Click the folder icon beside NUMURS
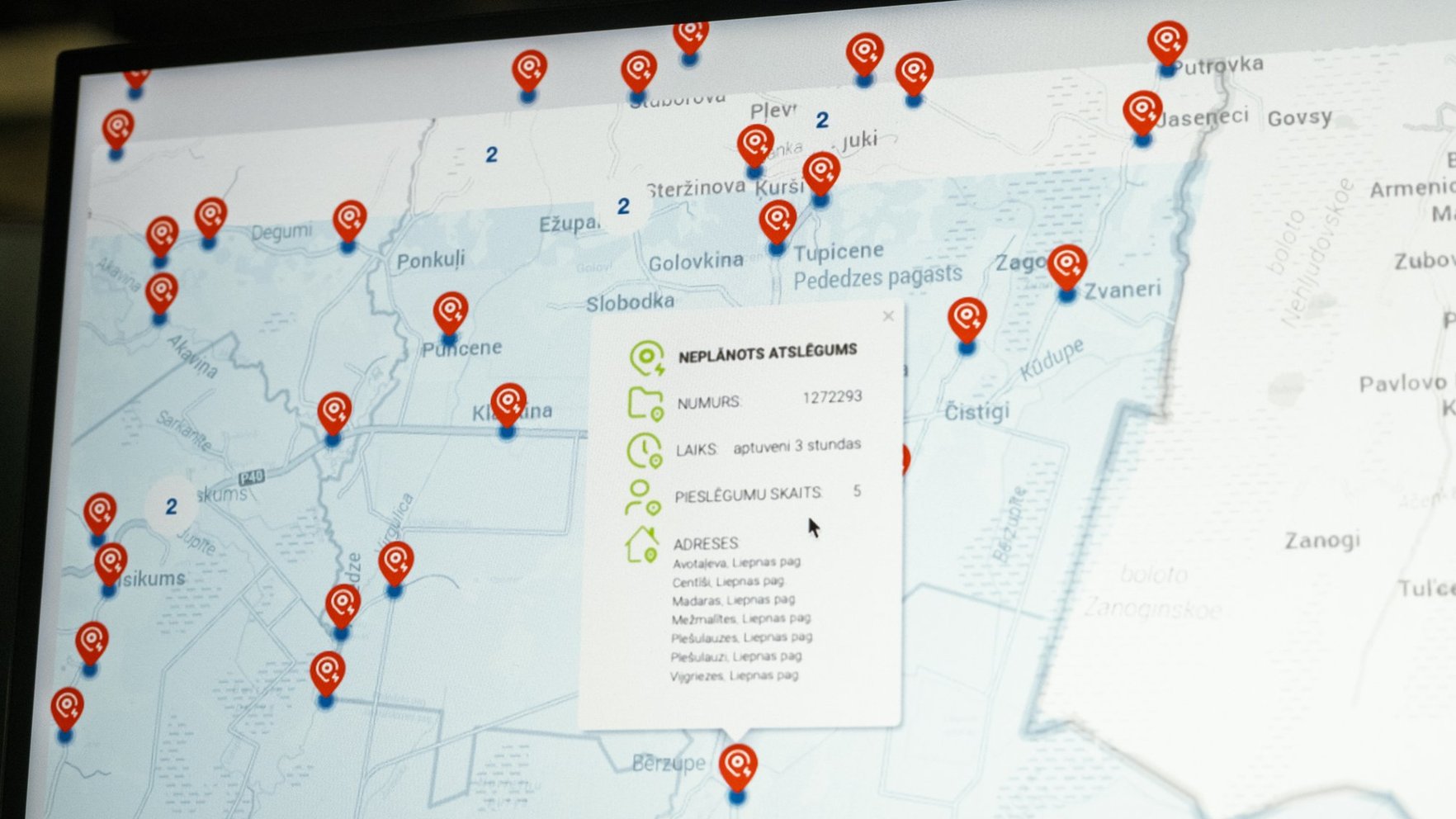 tap(645, 404)
